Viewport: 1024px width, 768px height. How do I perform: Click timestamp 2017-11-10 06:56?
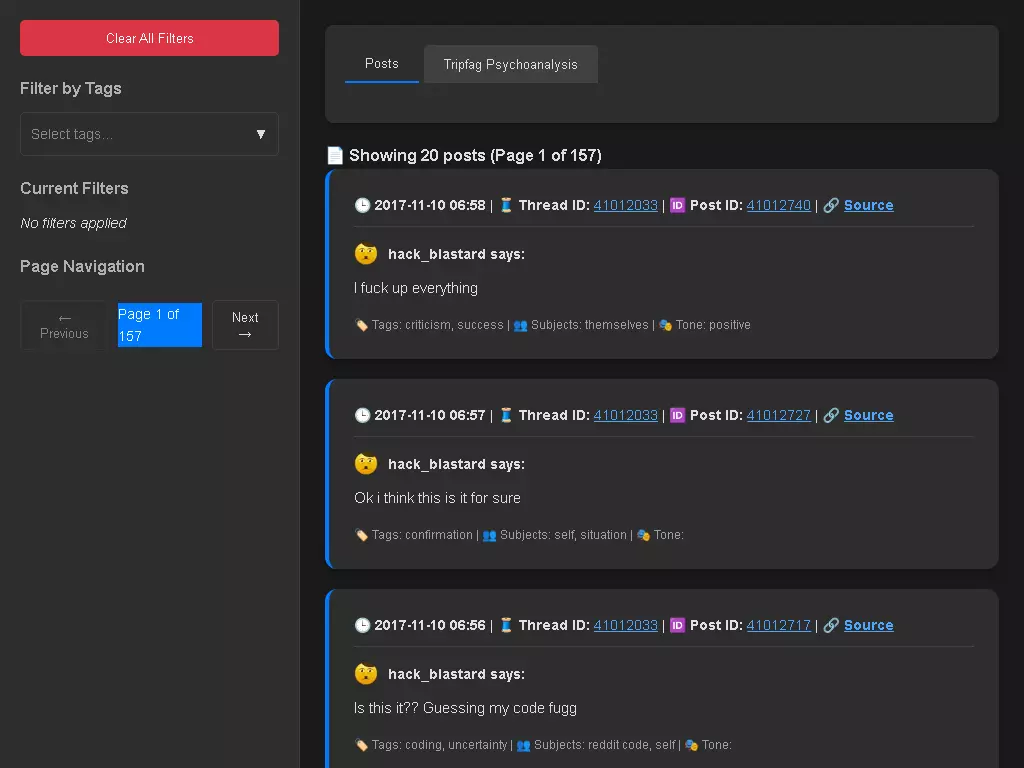(430, 625)
